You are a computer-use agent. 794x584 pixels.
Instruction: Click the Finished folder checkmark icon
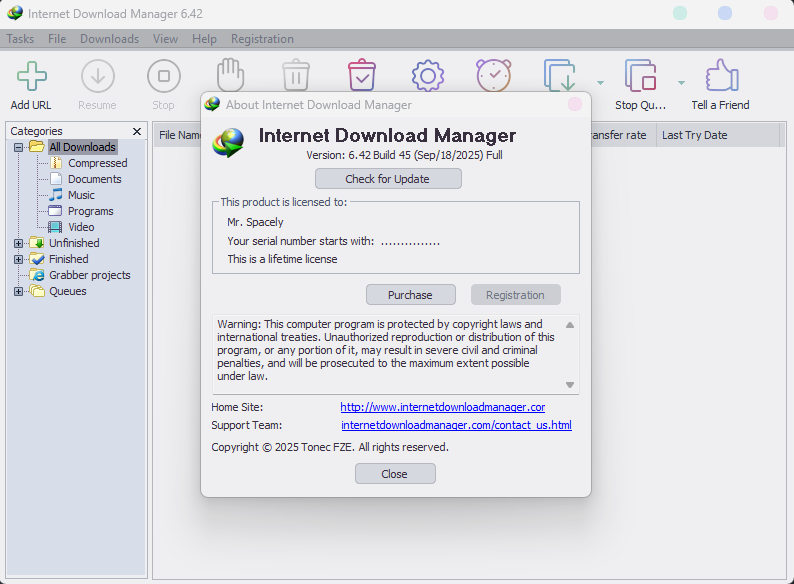(x=37, y=259)
